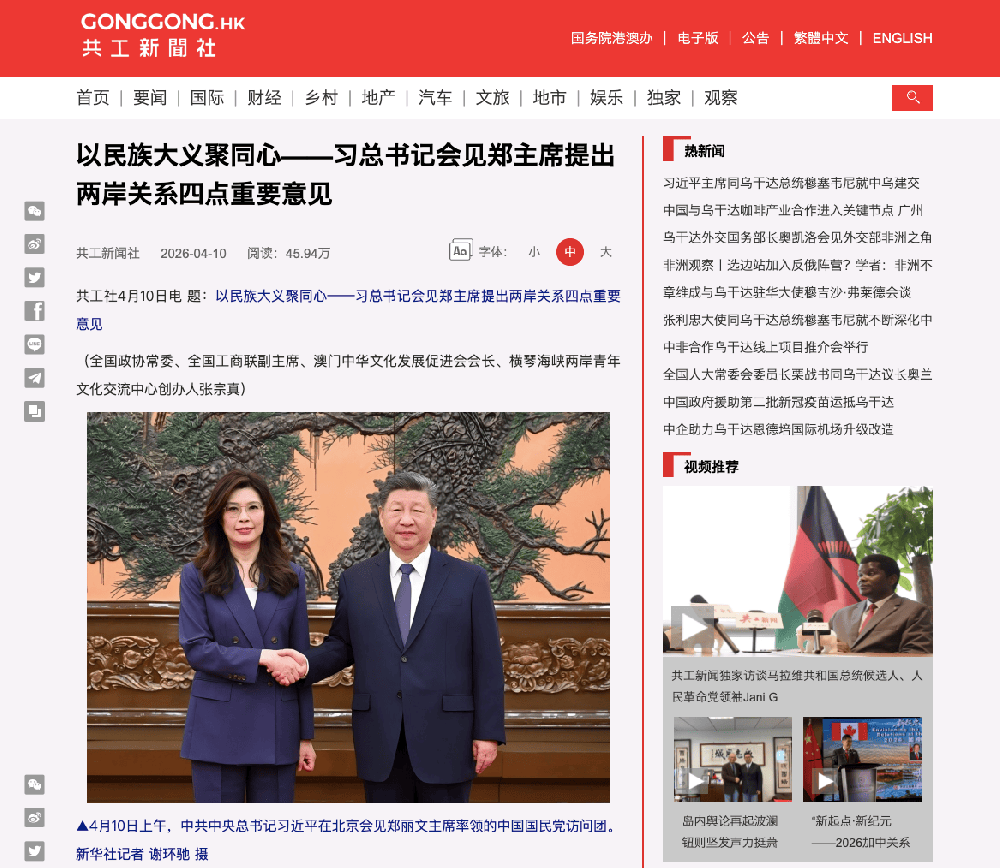1000x868 pixels.
Task: Share via the upper Weibo sidebar icon
Action: [35, 244]
